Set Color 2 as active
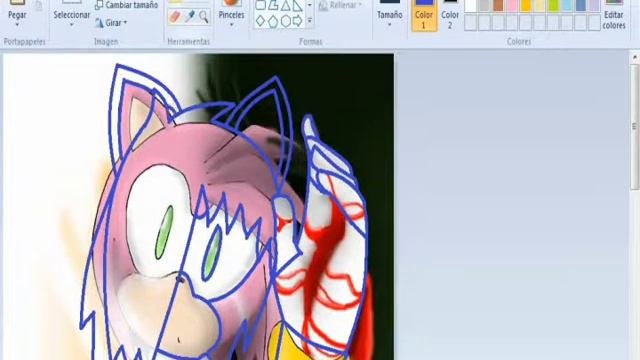640x360 pixels. [450, 16]
